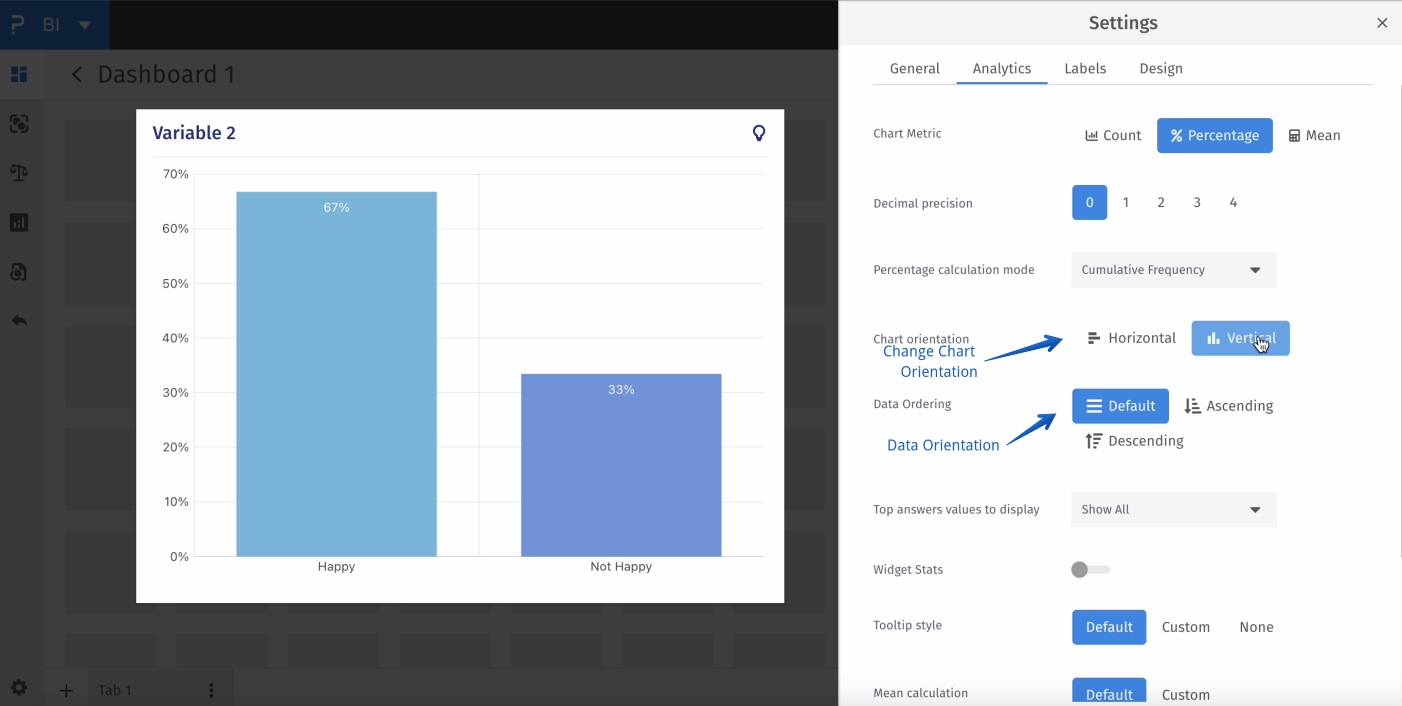This screenshot has height=706, width=1402.
Task: Click the Dashboard 1 title text
Action: click(x=166, y=75)
